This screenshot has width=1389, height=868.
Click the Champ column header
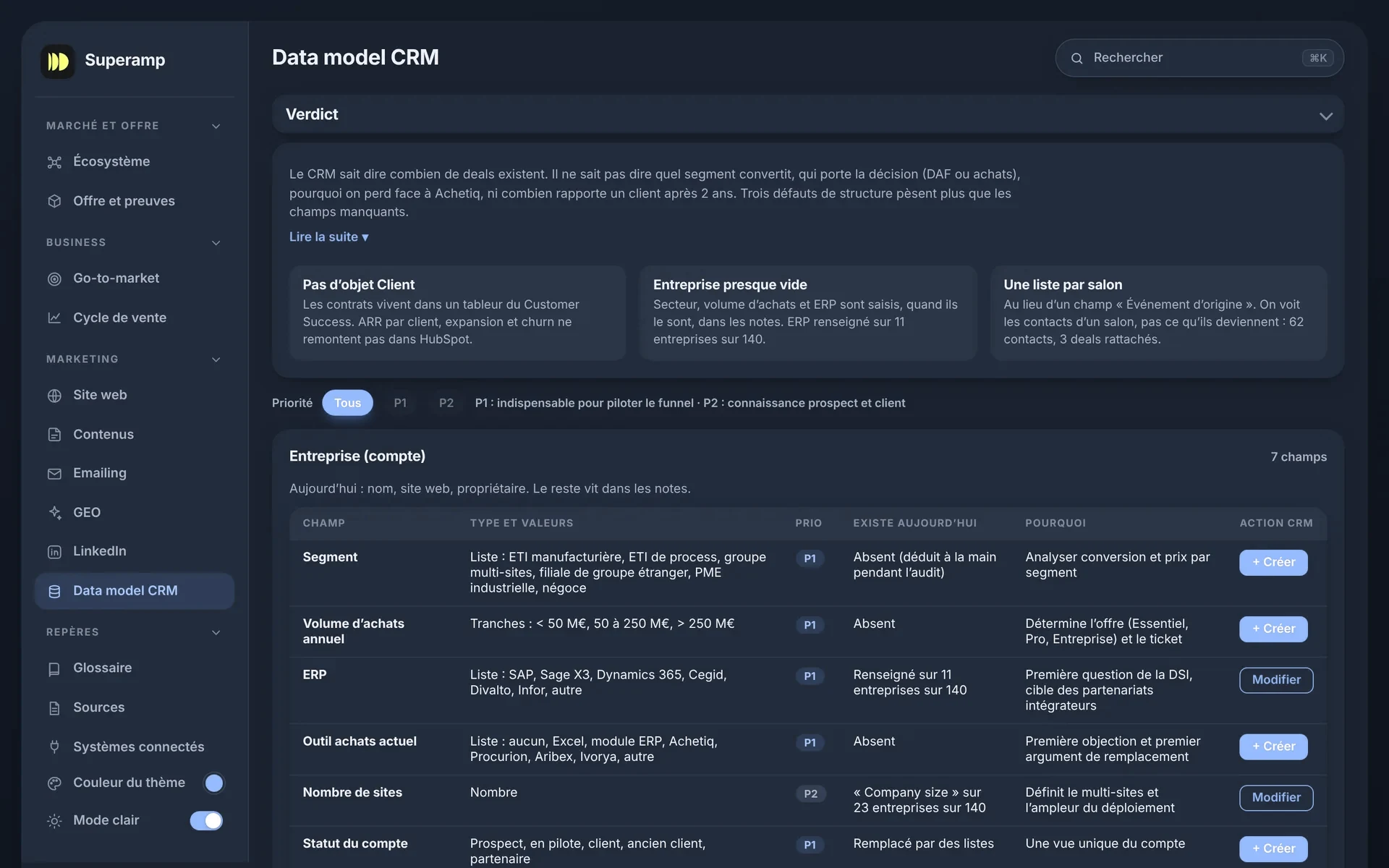(323, 523)
